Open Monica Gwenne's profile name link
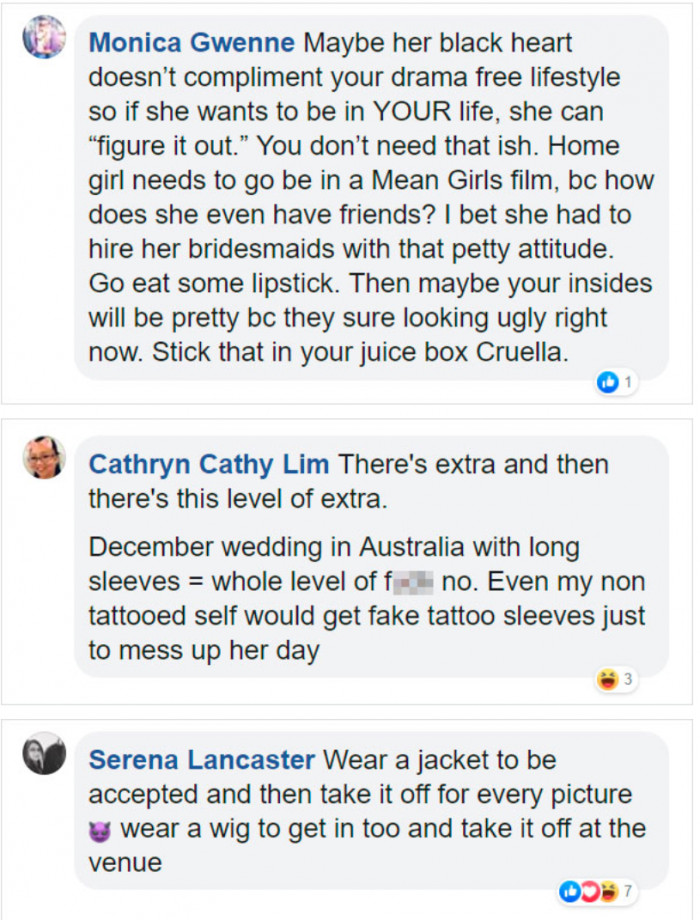This screenshot has height=920, width=700. point(191,43)
